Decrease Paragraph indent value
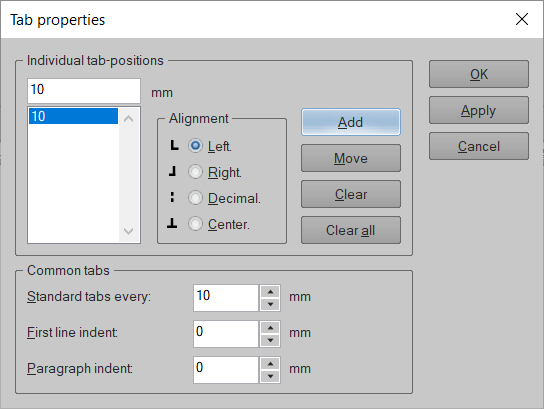 coord(270,376)
